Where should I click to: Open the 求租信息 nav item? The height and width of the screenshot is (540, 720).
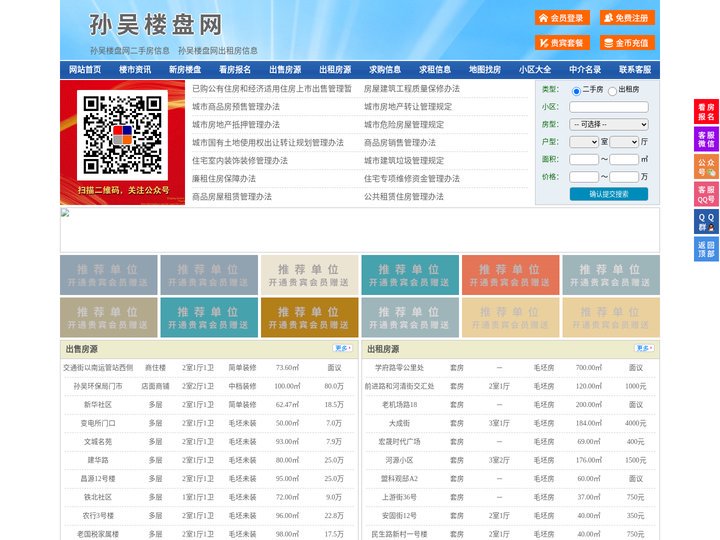coord(435,70)
